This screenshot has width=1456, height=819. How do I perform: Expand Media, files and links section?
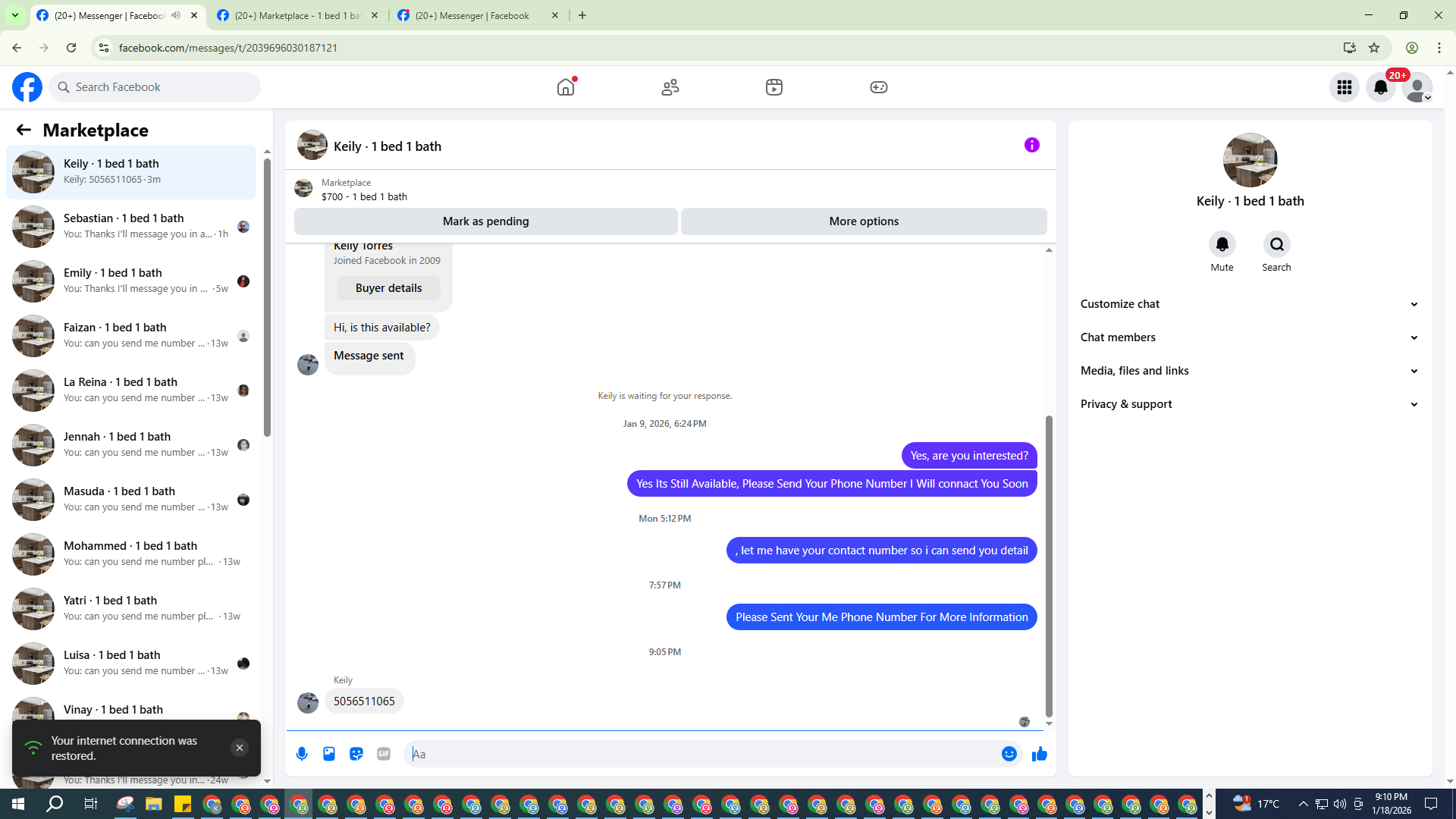tap(1249, 371)
